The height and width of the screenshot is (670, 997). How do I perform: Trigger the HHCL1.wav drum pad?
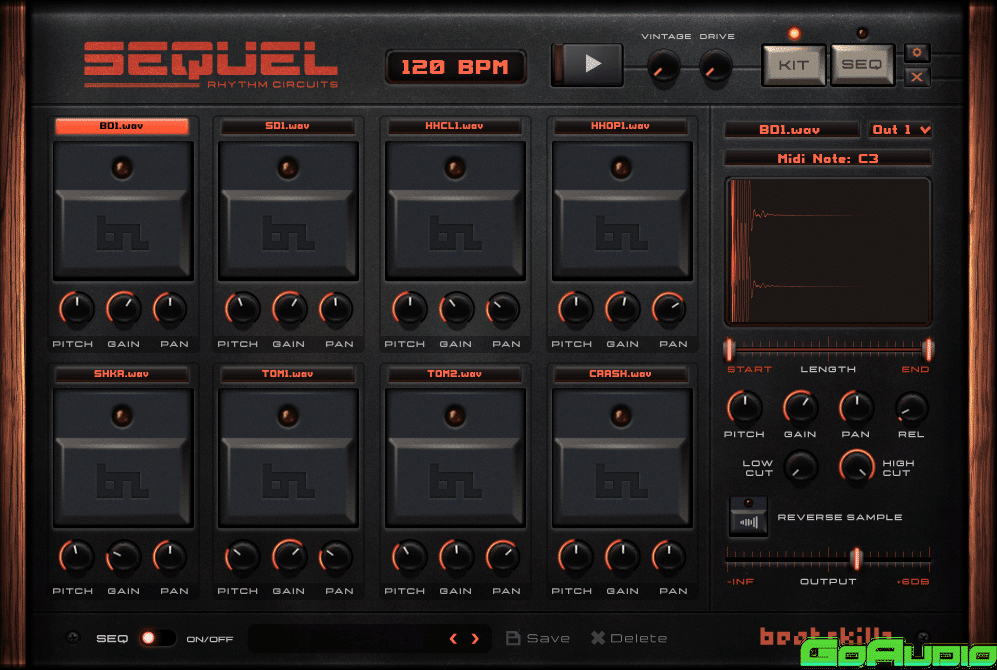click(455, 210)
